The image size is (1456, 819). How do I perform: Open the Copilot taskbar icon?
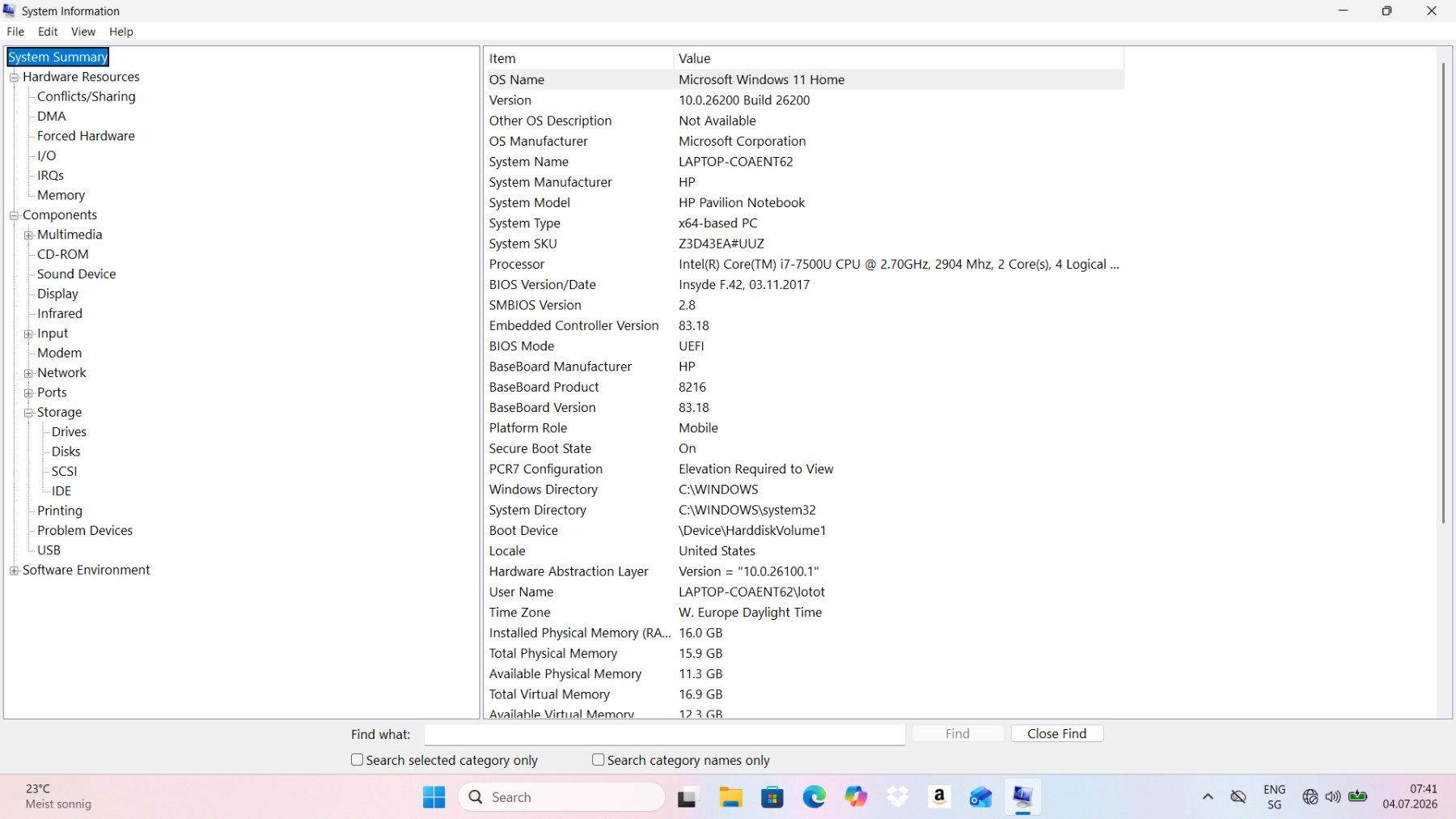856,797
